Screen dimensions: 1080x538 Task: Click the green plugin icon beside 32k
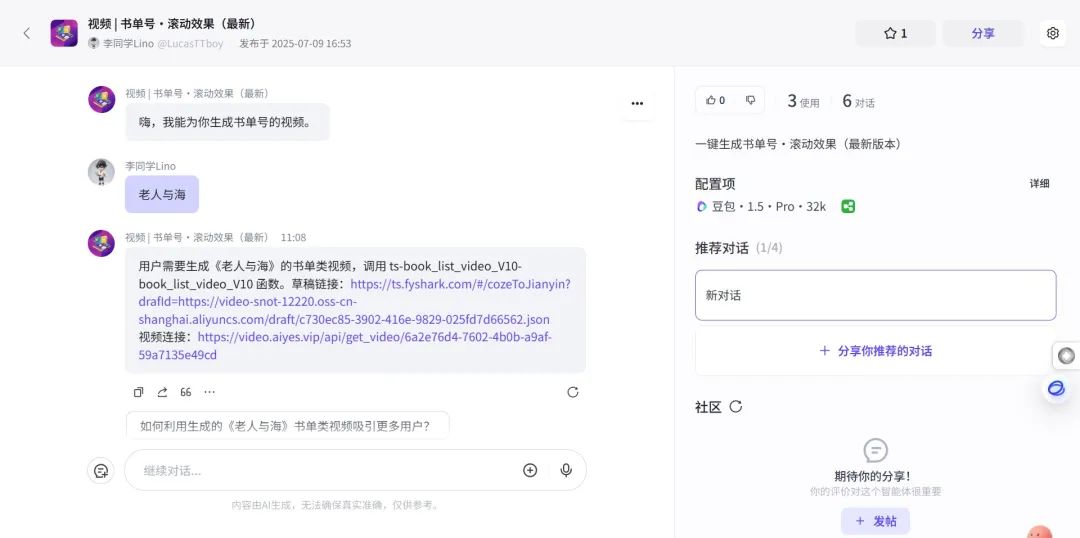pos(848,206)
